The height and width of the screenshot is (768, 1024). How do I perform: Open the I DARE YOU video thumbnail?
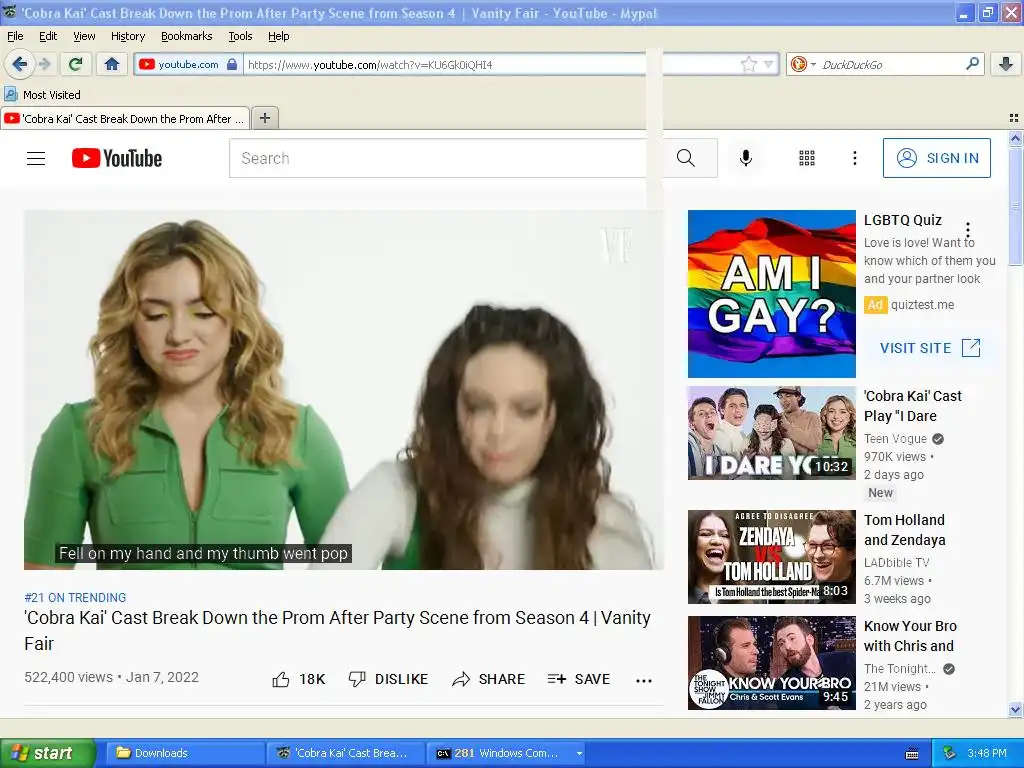(771, 433)
